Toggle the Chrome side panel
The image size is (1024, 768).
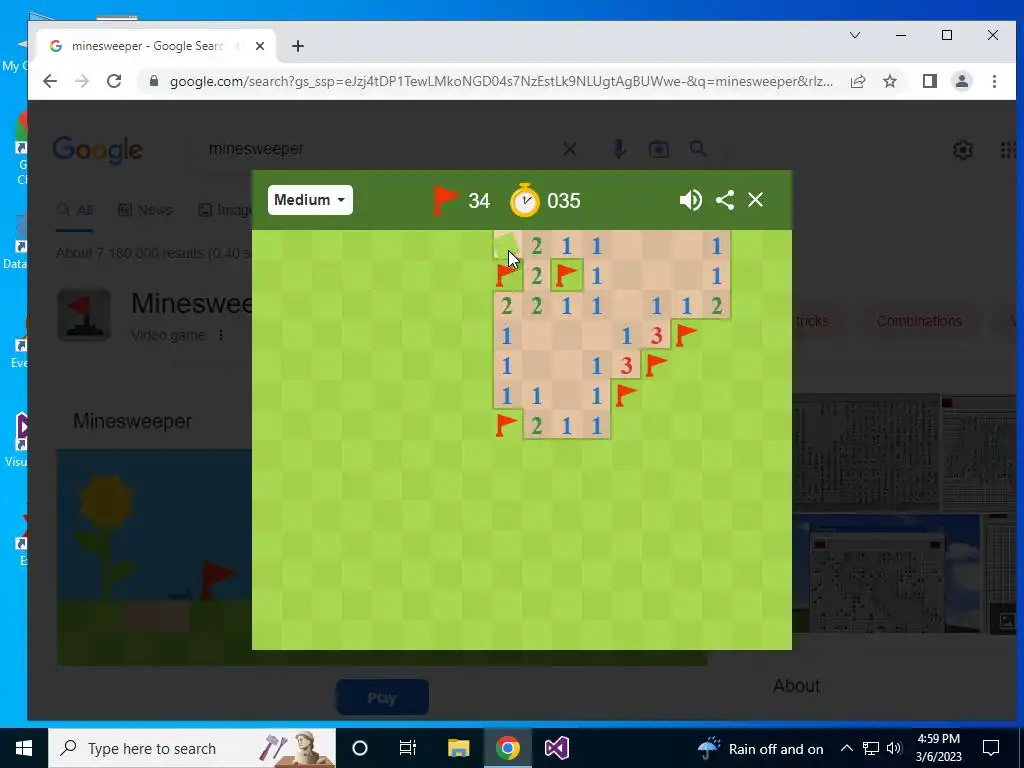click(930, 81)
